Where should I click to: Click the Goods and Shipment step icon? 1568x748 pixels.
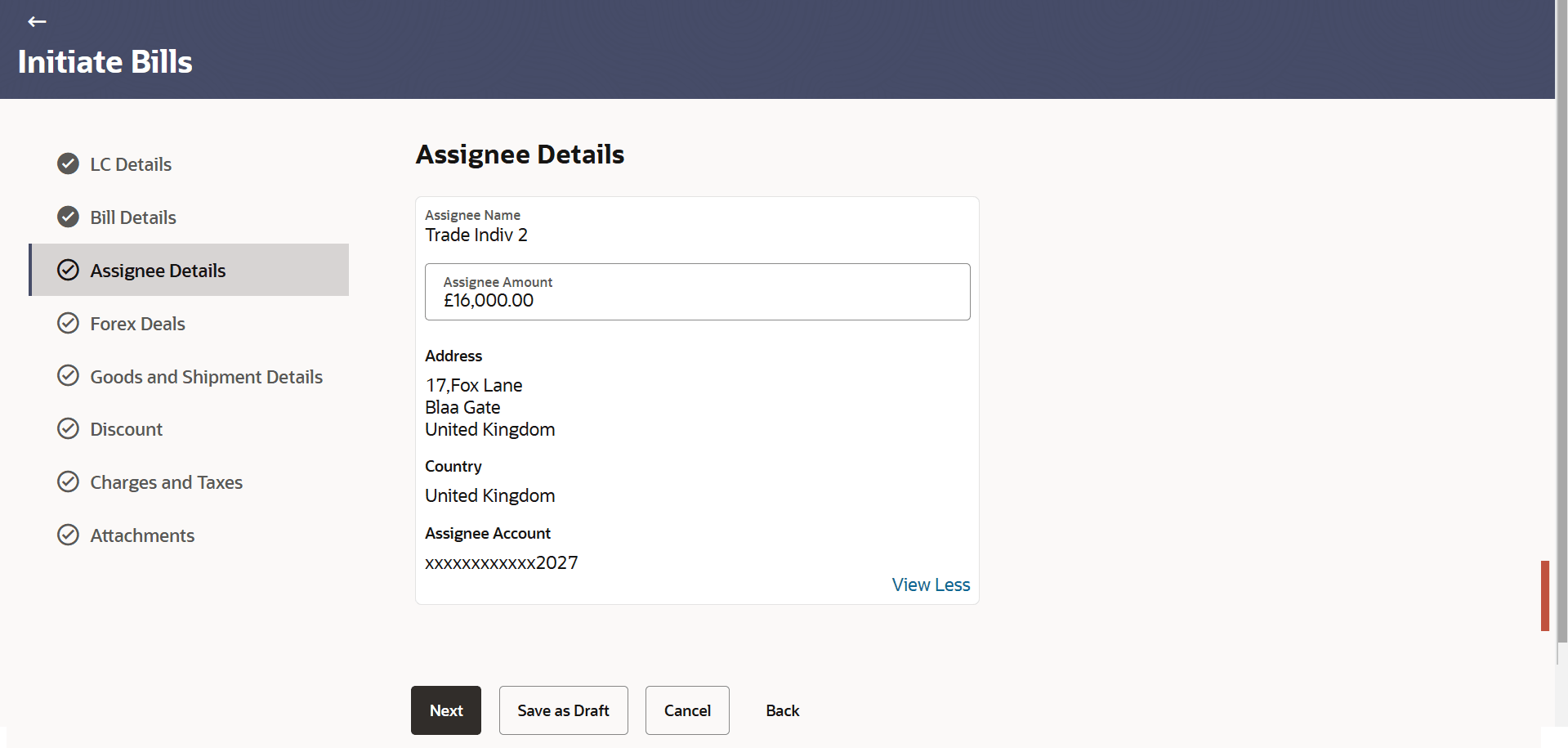[68, 376]
